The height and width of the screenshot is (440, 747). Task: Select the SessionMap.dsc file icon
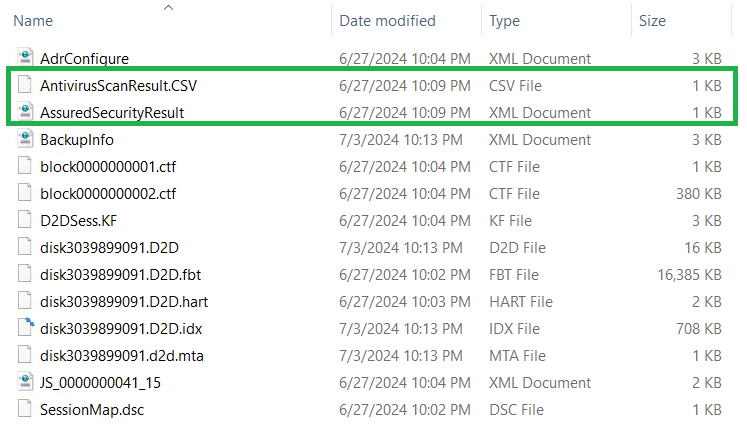click(x=24, y=408)
